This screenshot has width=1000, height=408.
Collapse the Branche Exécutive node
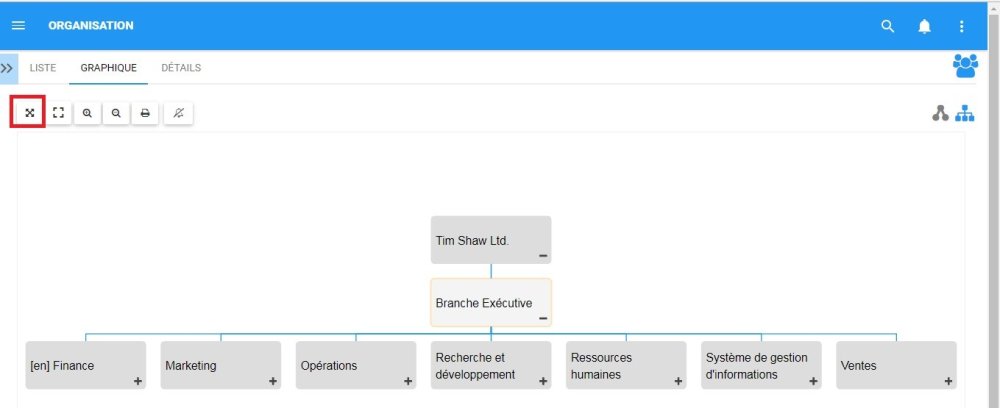[542, 319]
